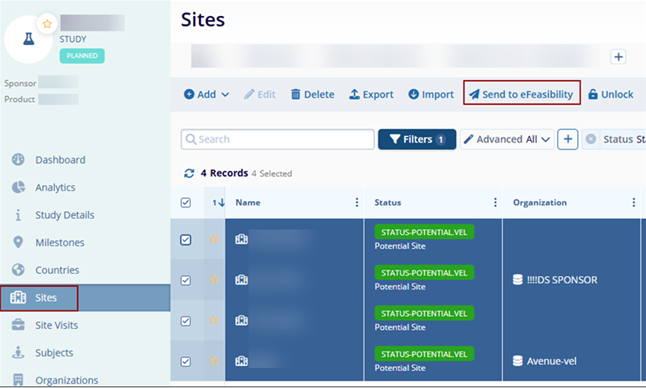Favorite the study with star icon

pos(47,24)
